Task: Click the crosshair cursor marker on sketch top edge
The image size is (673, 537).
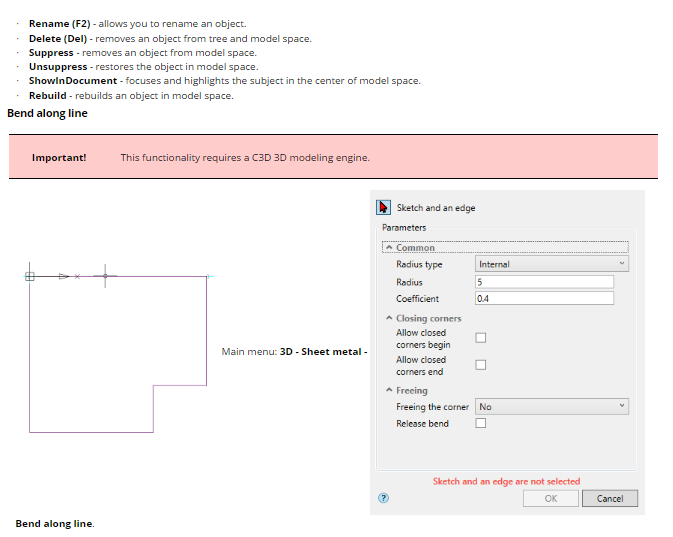Action: tap(105, 276)
